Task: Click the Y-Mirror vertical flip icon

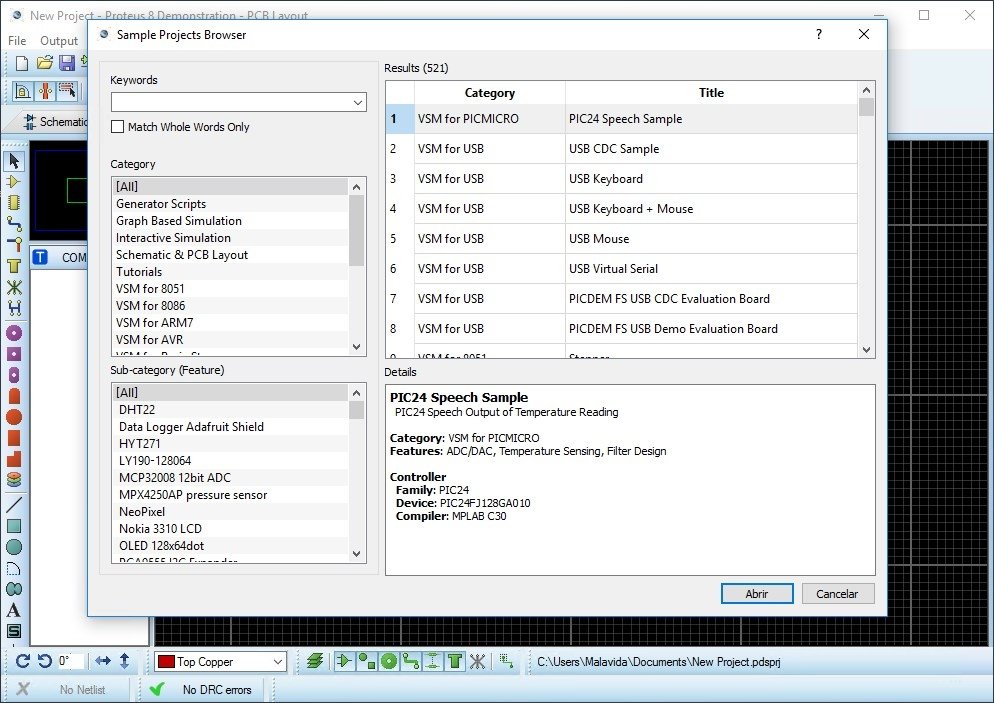Action: pyautogui.click(x=124, y=661)
